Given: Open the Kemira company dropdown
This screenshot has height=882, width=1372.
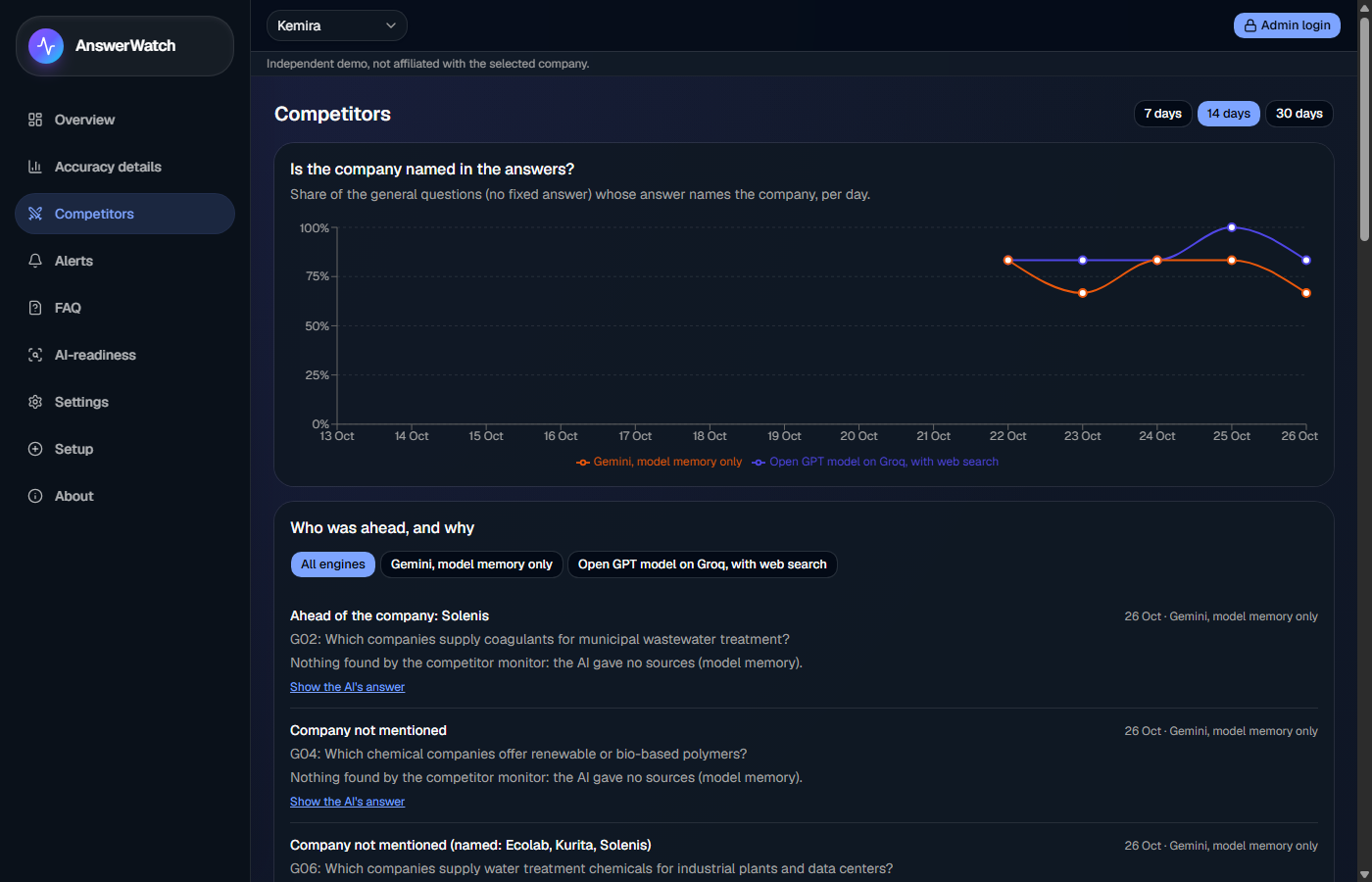Looking at the screenshot, I should pos(336,25).
